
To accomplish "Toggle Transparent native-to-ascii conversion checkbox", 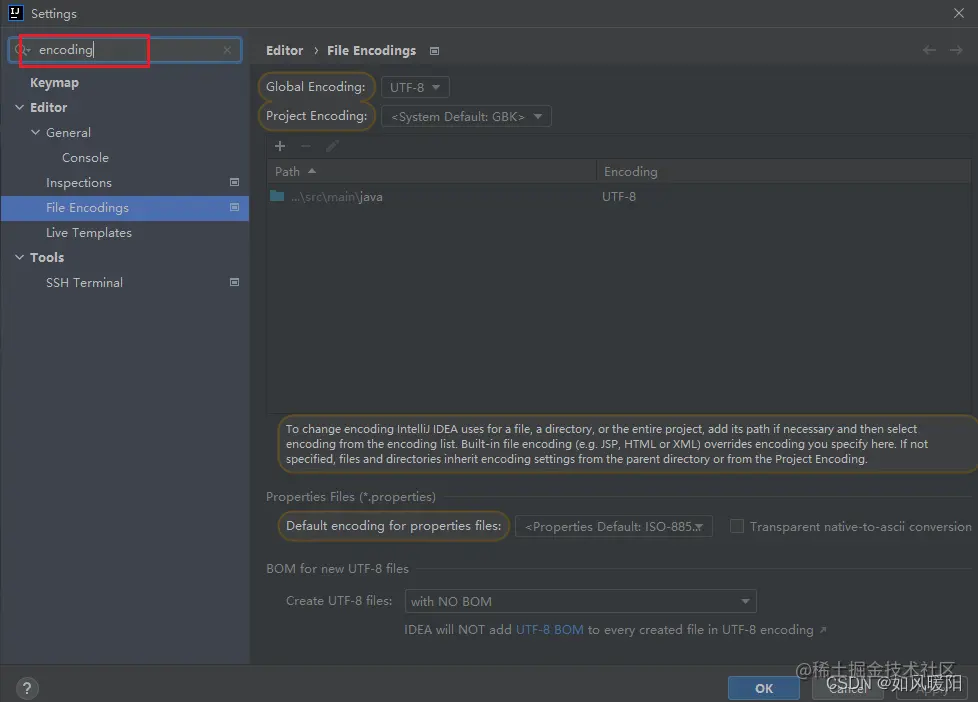I will pyautogui.click(x=737, y=526).
